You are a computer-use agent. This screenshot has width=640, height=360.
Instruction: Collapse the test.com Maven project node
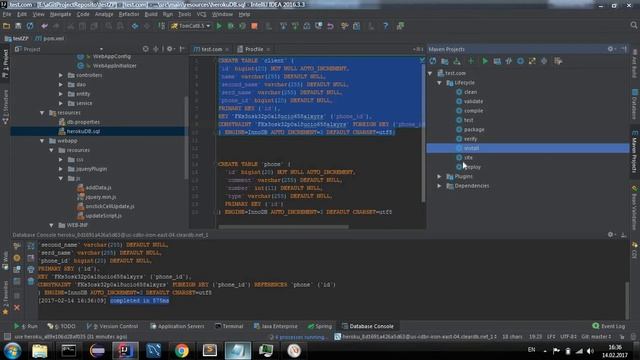[430, 73]
